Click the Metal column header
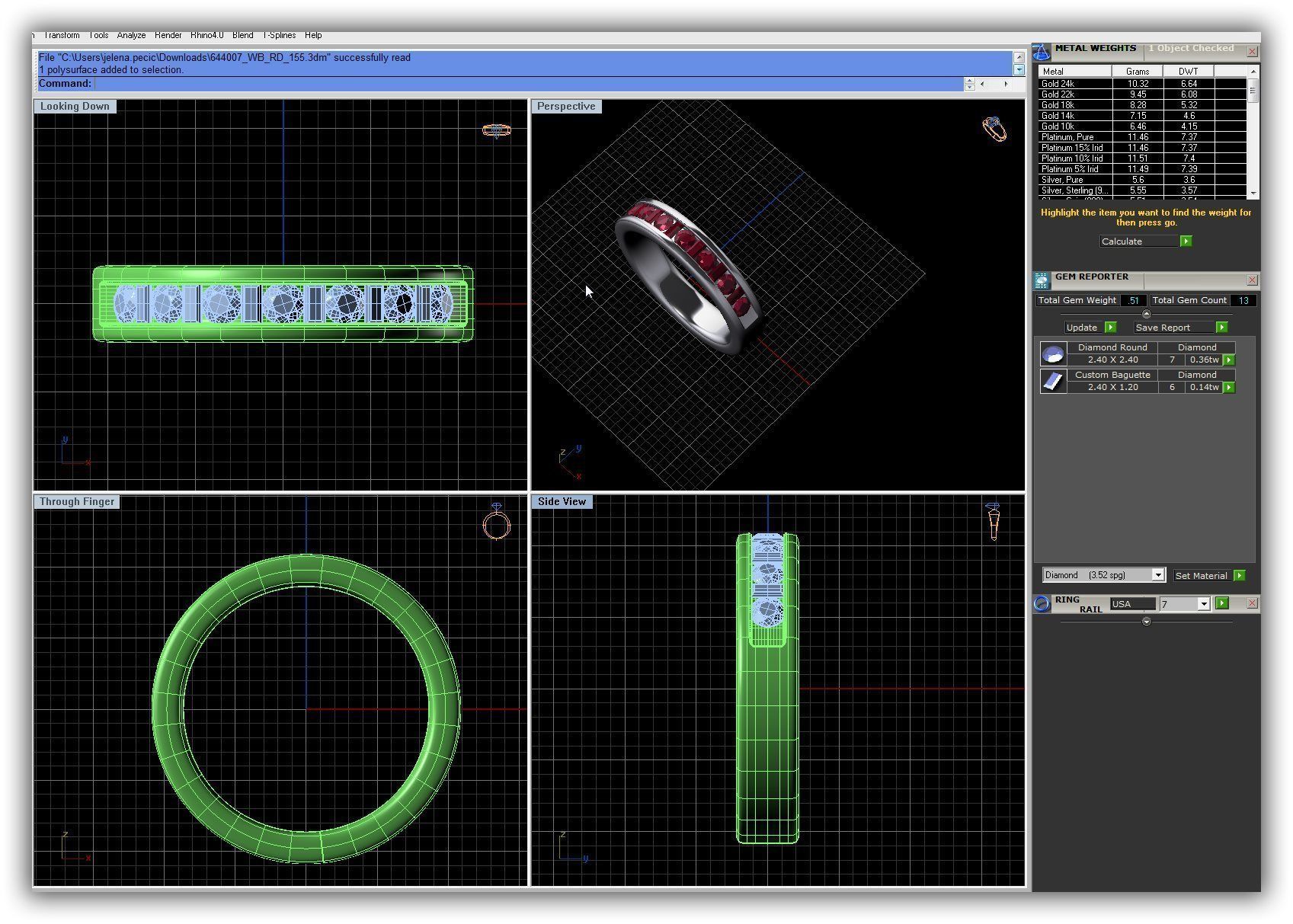 [x=1076, y=72]
